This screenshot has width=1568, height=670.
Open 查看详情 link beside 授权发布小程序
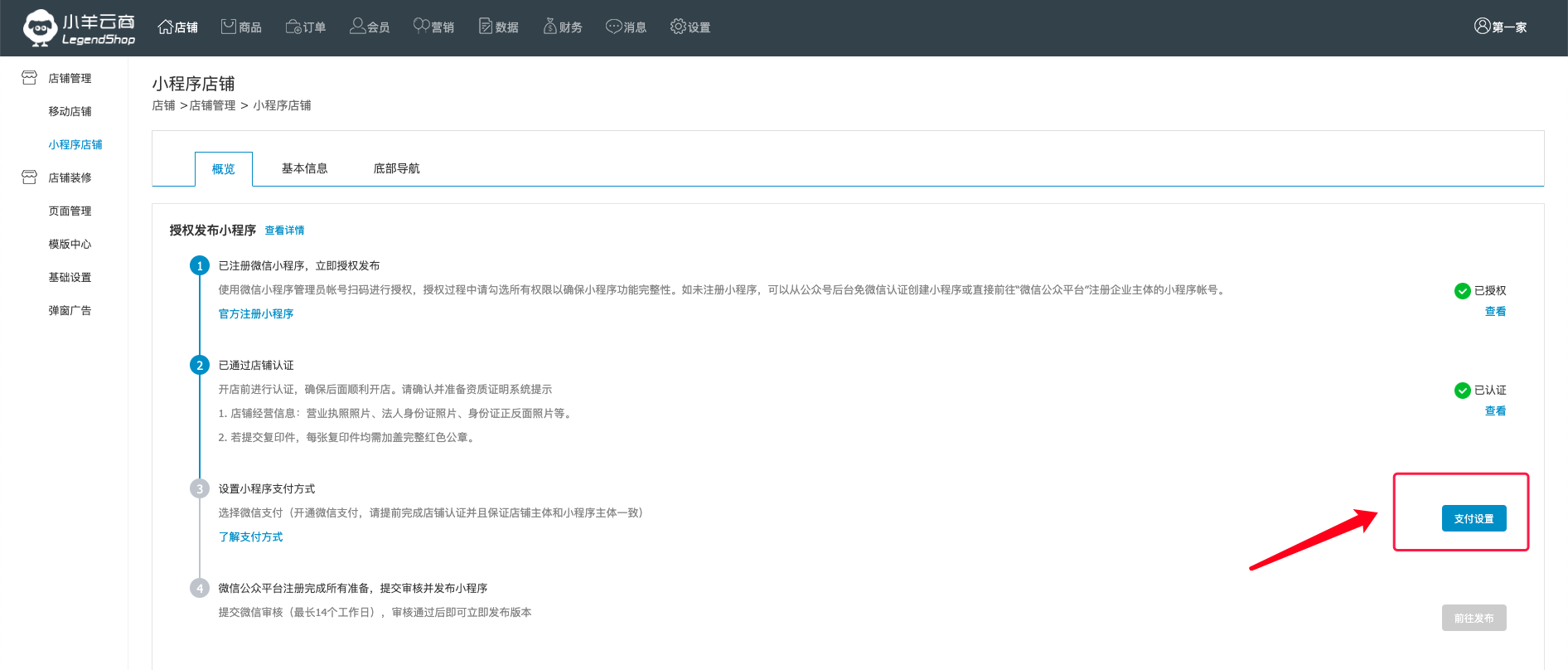[x=284, y=231]
